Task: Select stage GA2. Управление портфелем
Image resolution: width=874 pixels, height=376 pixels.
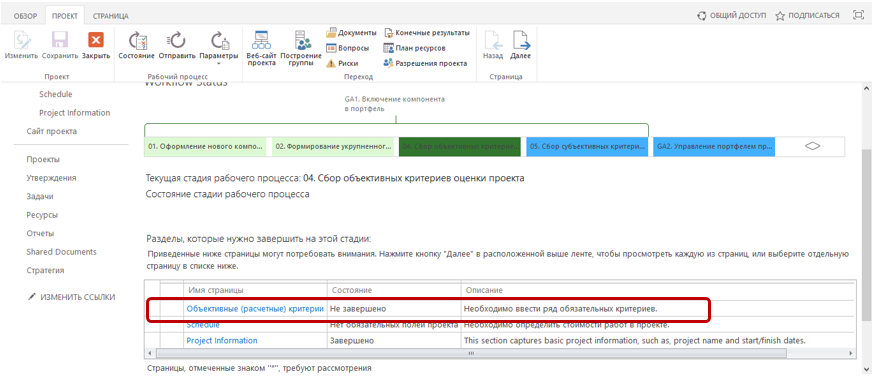Action: pyautogui.click(x=714, y=147)
